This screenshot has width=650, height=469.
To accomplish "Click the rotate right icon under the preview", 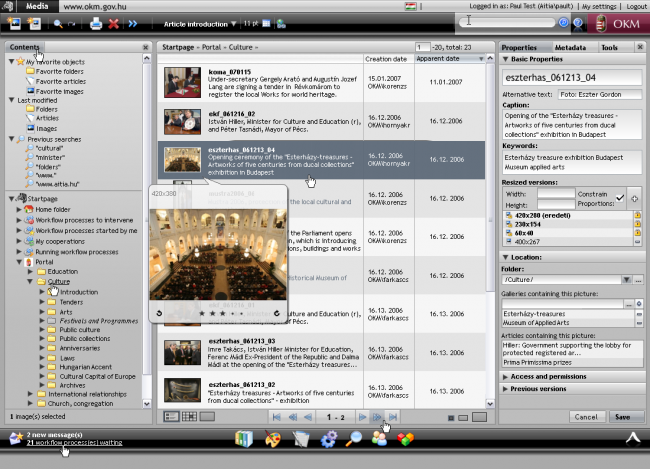I will [x=276, y=313].
